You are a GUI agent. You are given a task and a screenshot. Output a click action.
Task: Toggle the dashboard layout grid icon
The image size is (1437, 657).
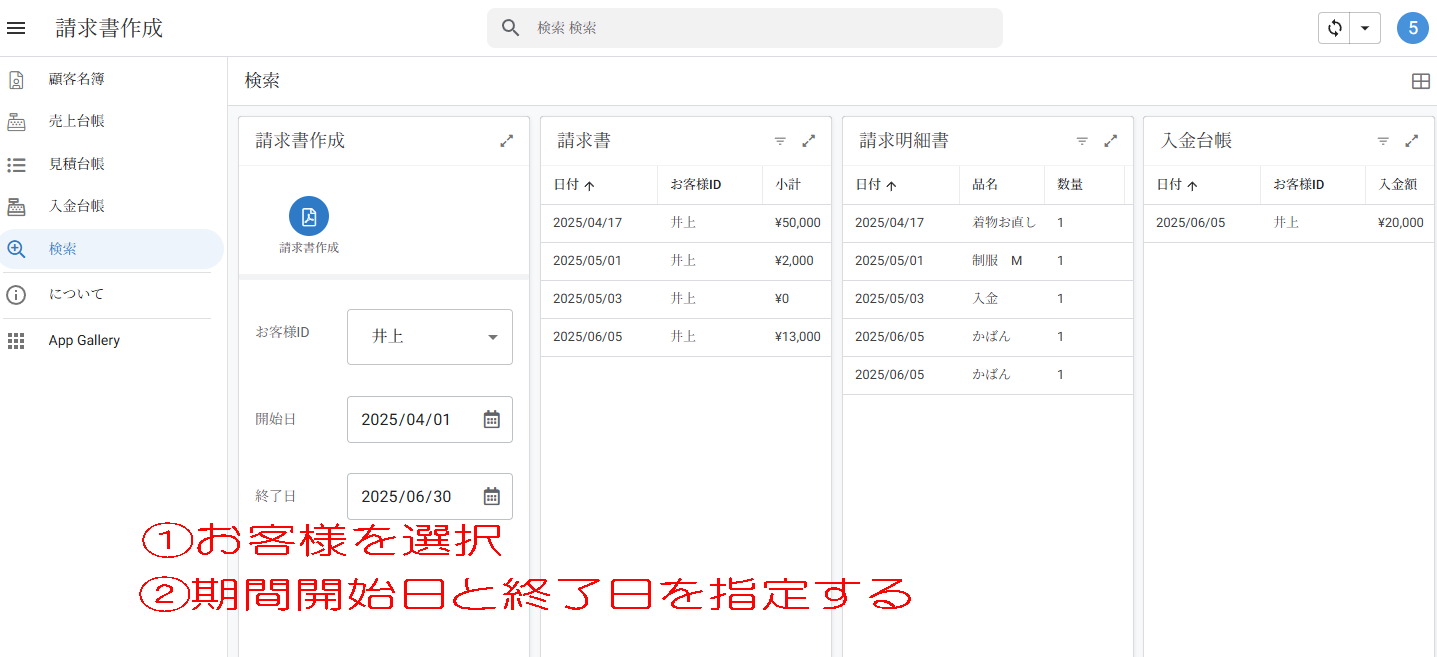1420,81
